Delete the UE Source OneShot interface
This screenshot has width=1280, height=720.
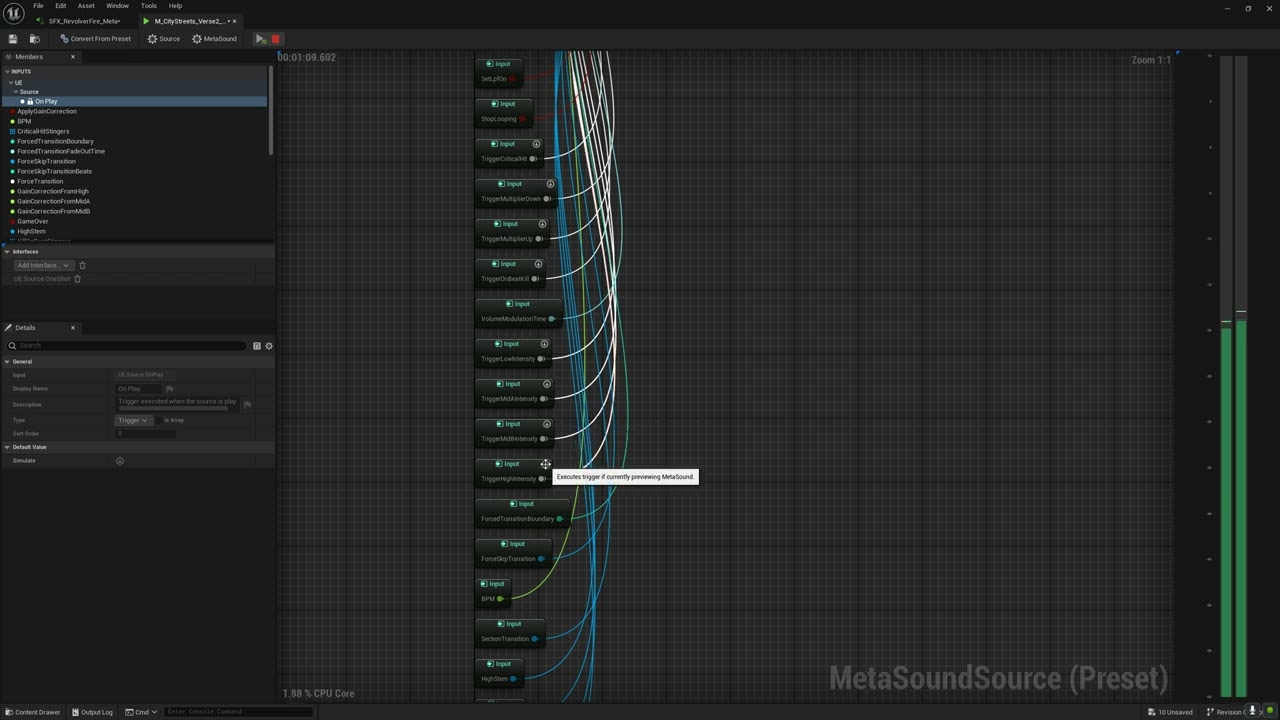click(x=77, y=279)
